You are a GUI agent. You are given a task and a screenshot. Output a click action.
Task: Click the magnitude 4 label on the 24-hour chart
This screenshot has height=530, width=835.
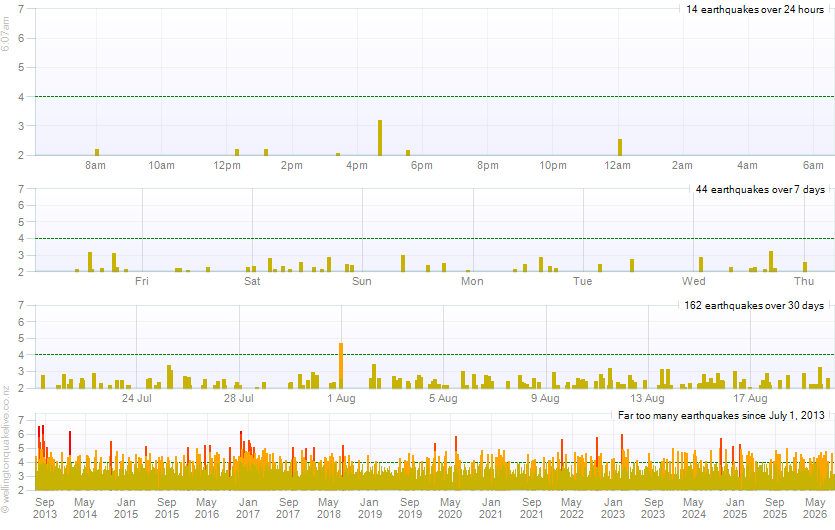(x=21, y=97)
